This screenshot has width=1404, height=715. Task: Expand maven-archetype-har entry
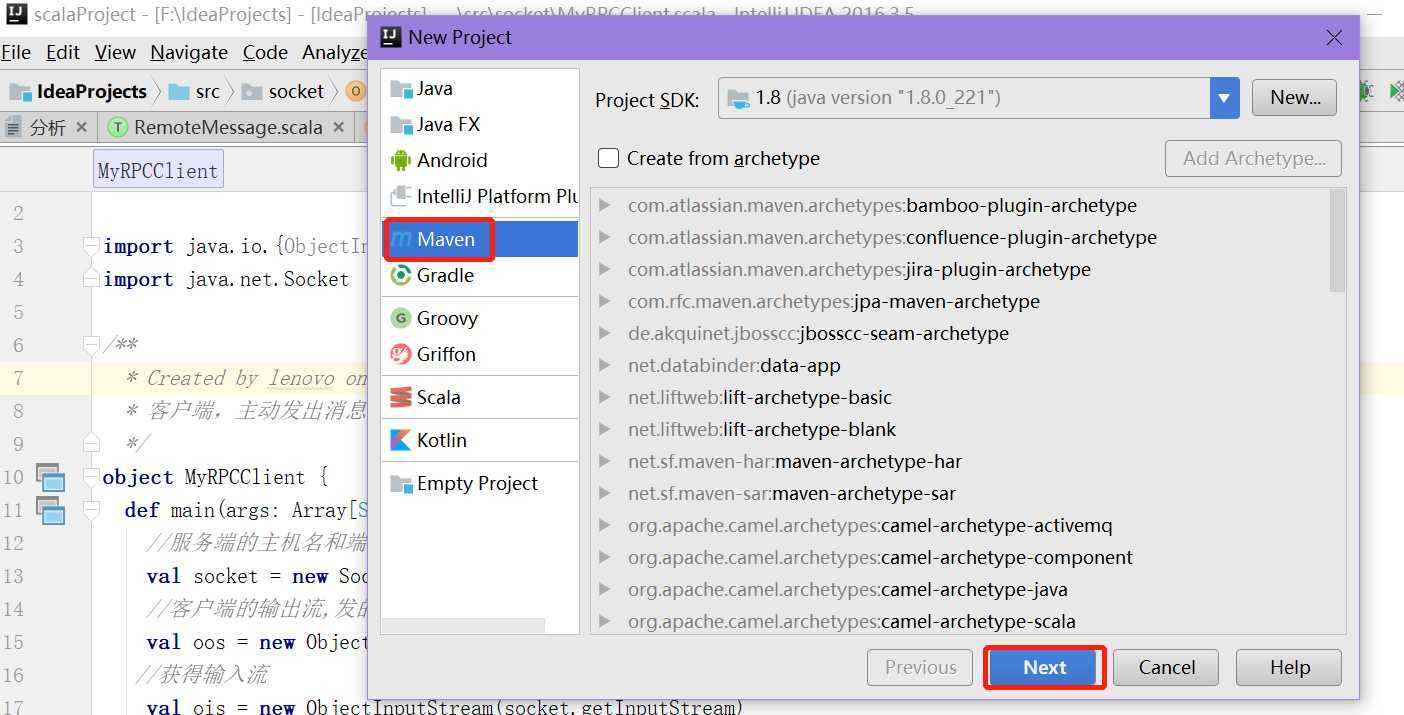604,461
